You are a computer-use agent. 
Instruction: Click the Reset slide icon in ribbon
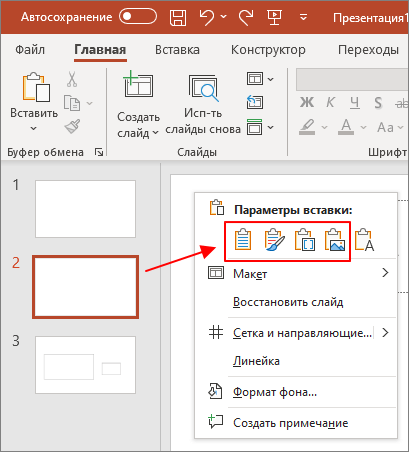coord(255,102)
